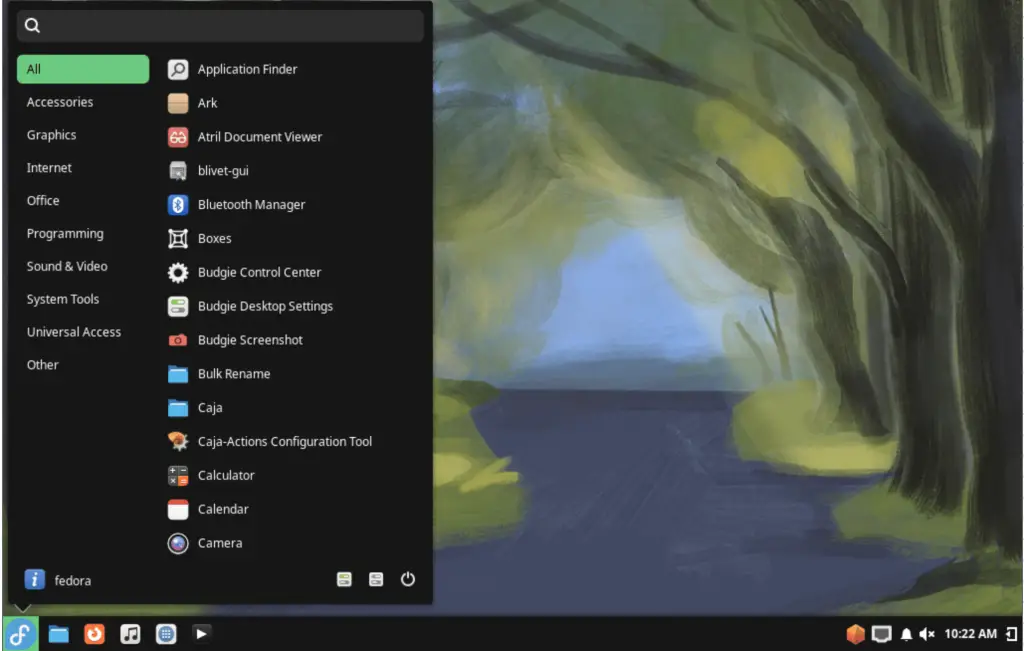Click the Caja file manager icon
The image size is (1024, 651).
coord(178,408)
